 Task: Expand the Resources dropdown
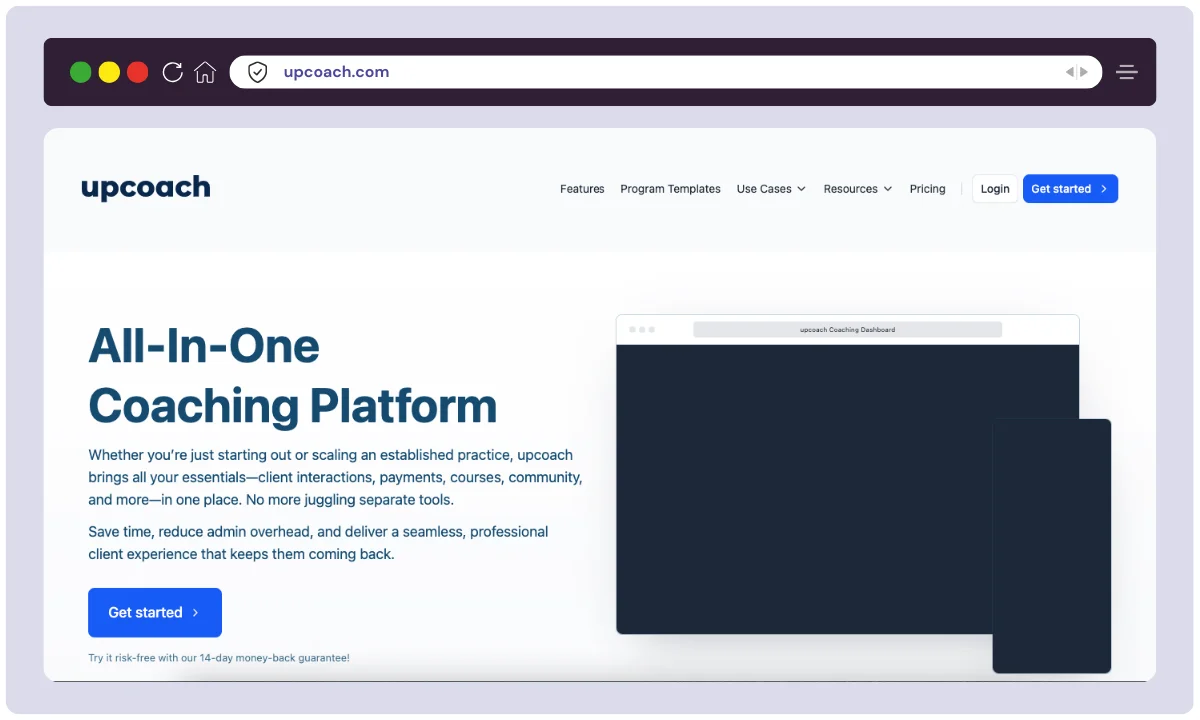(x=858, y=189)
